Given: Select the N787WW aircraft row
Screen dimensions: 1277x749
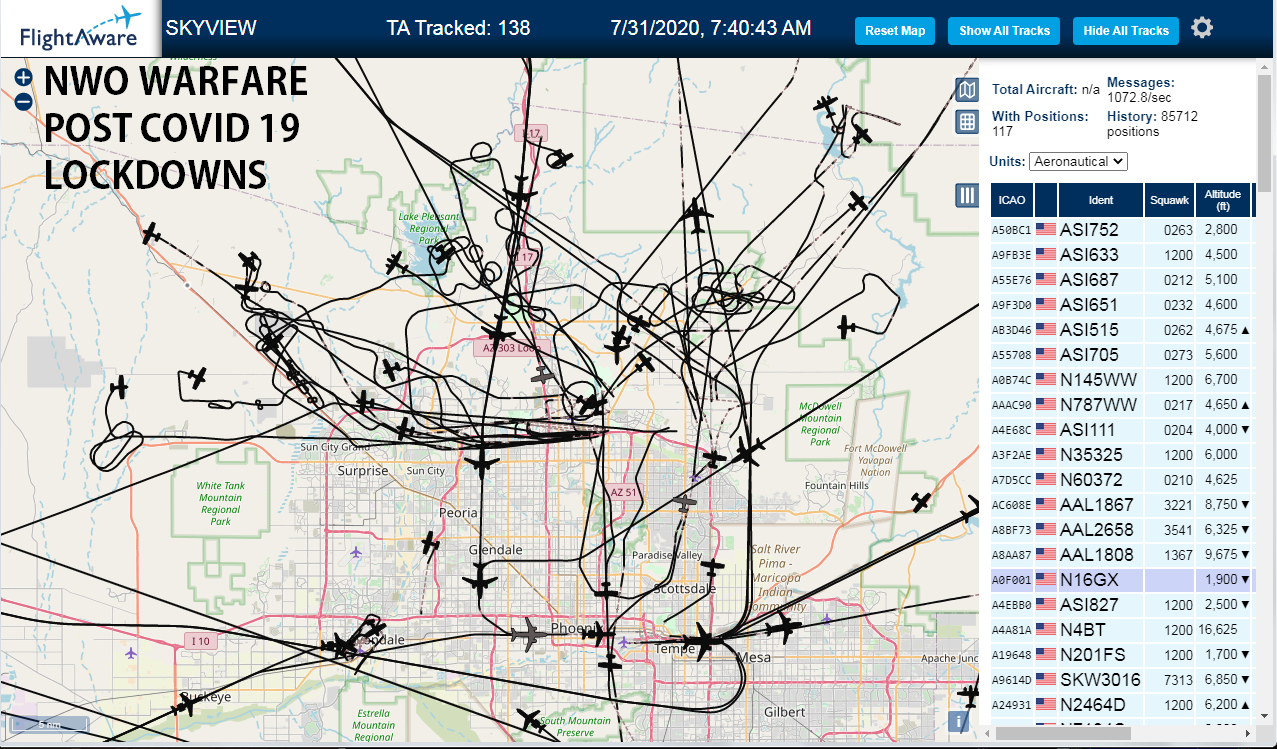Looking at the screenshot, I should (x=1122, y=404).
